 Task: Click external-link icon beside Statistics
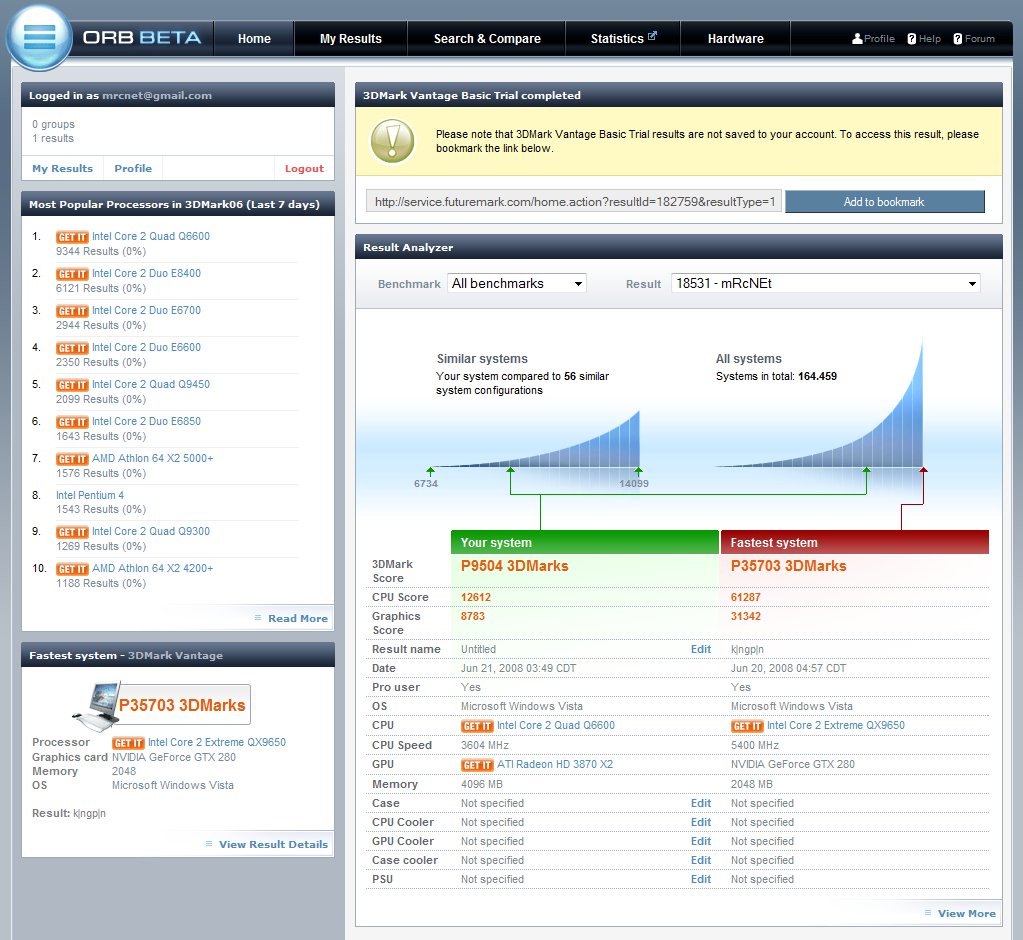pyautogui.click(x=652, y=35)
